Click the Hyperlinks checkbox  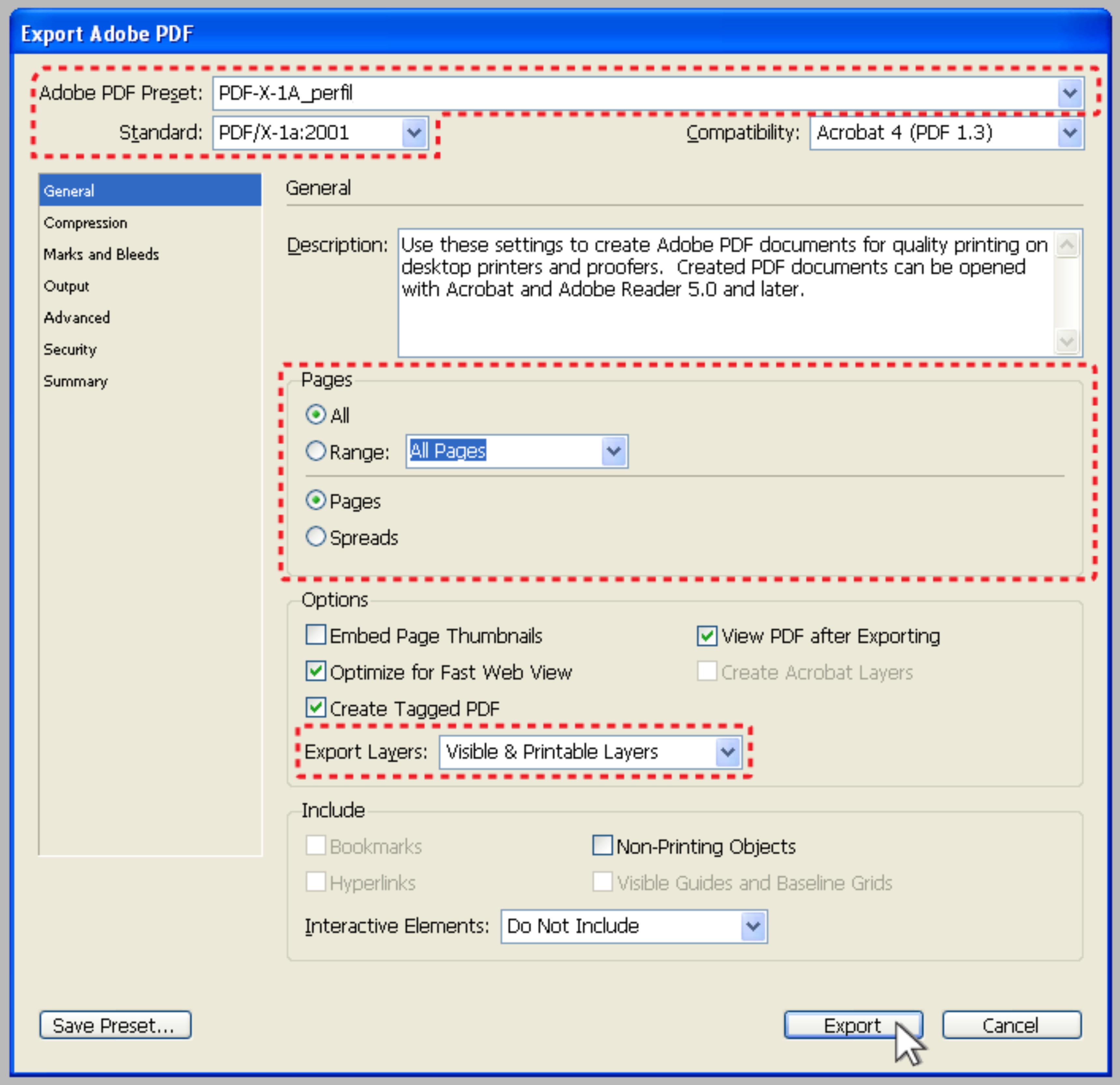coord(315,882)
